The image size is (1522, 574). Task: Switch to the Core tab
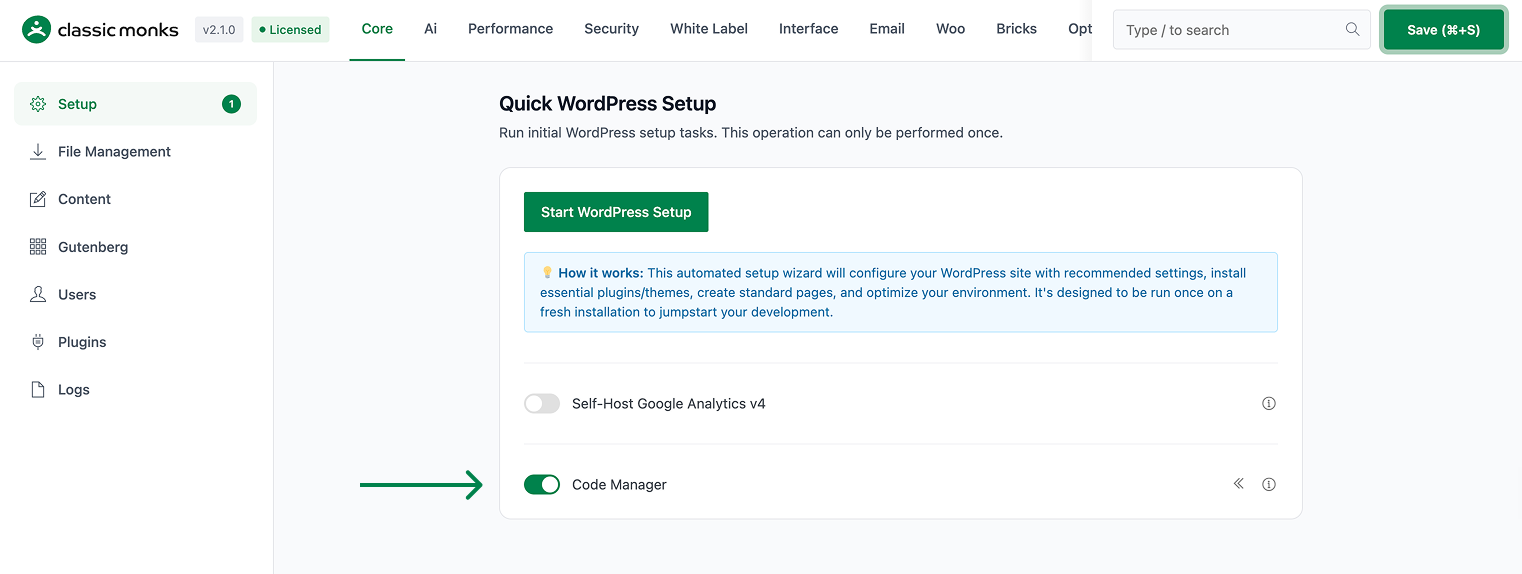(x=377, y=29)
